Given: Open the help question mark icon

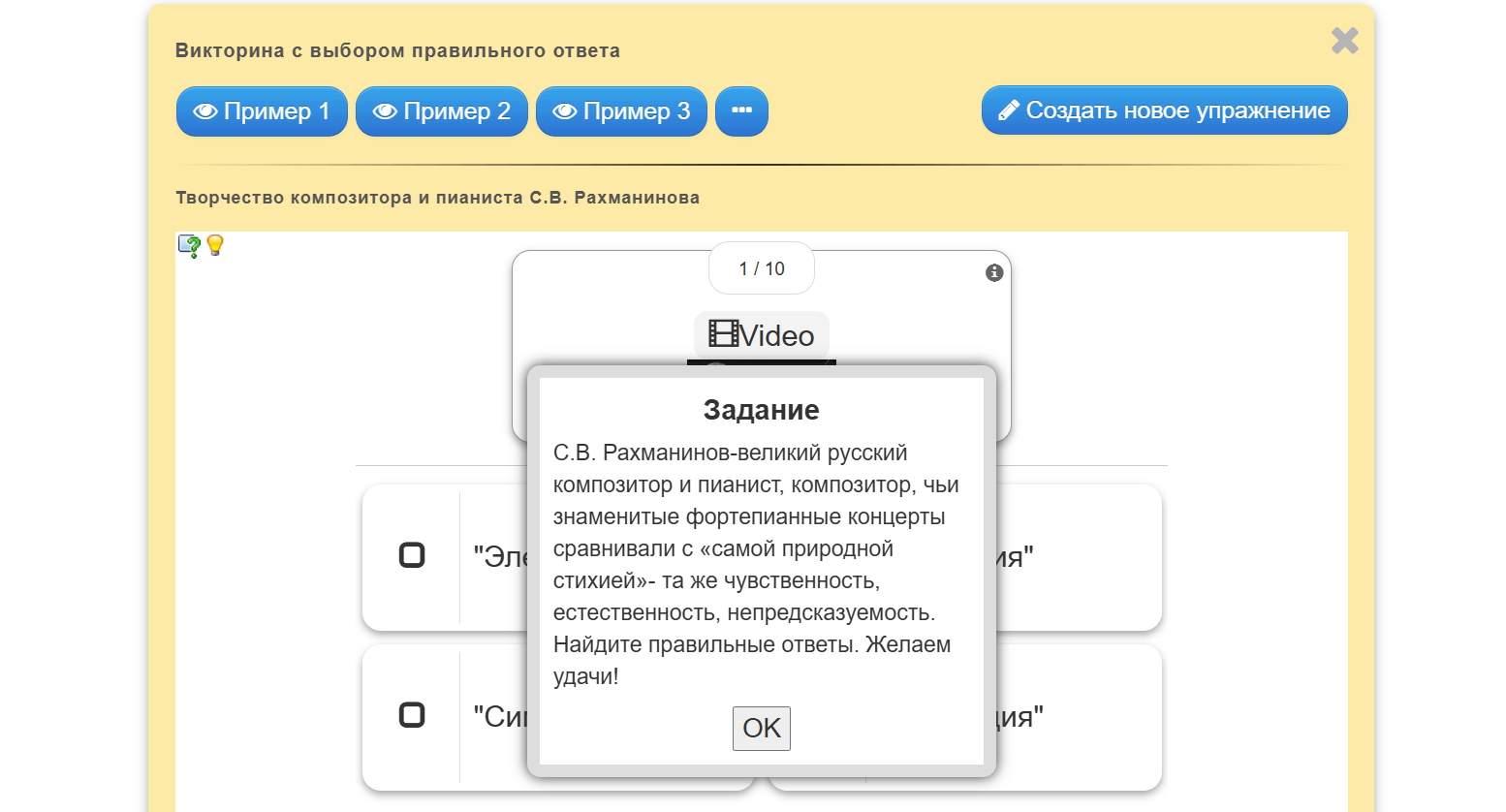Looking at the screenshot, I should coord(187,244).
